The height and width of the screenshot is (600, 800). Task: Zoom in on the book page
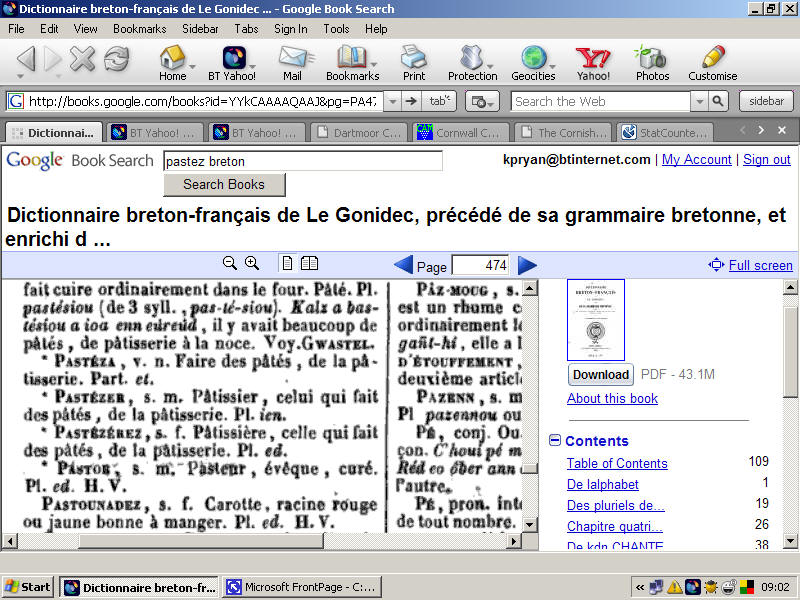(252, 263)
